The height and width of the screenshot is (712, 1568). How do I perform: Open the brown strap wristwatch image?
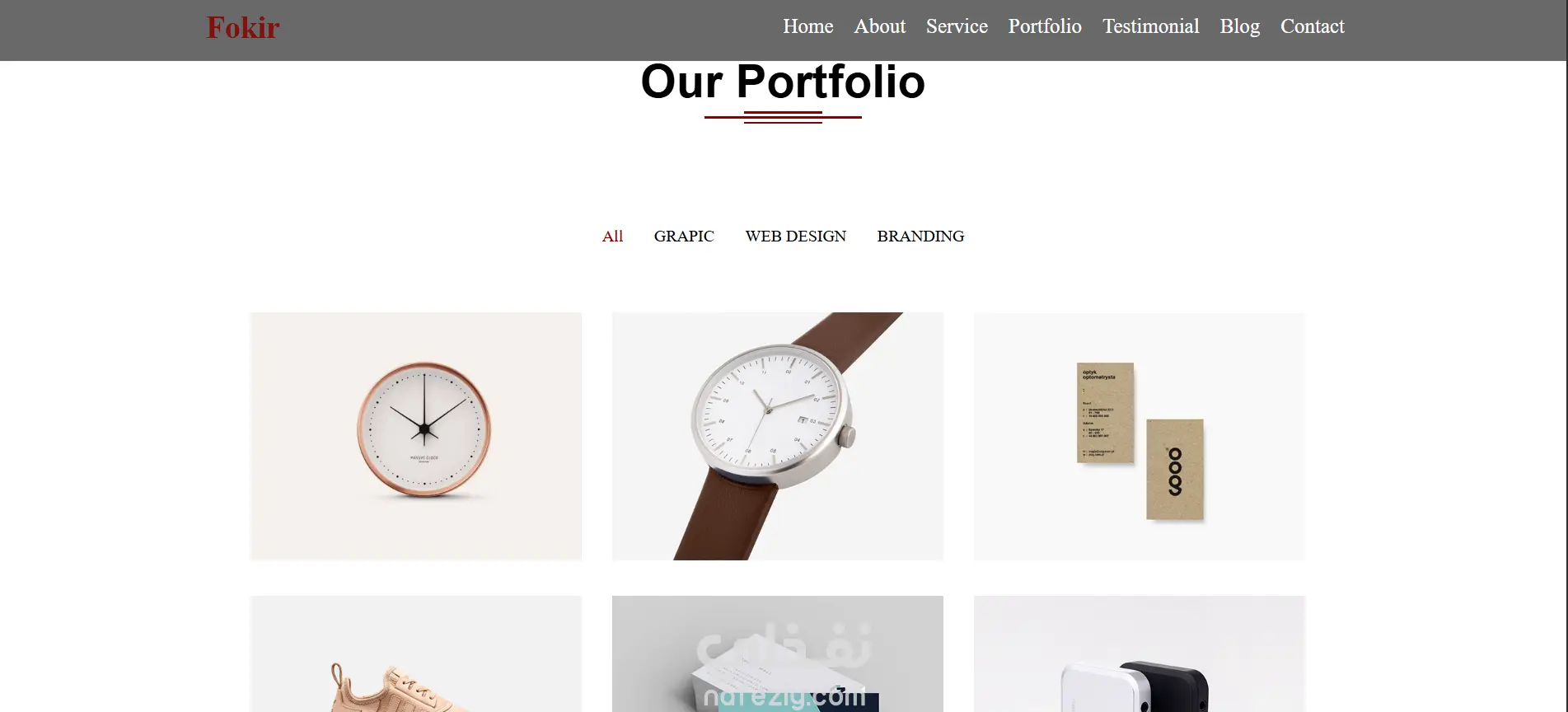click(778, 436)
